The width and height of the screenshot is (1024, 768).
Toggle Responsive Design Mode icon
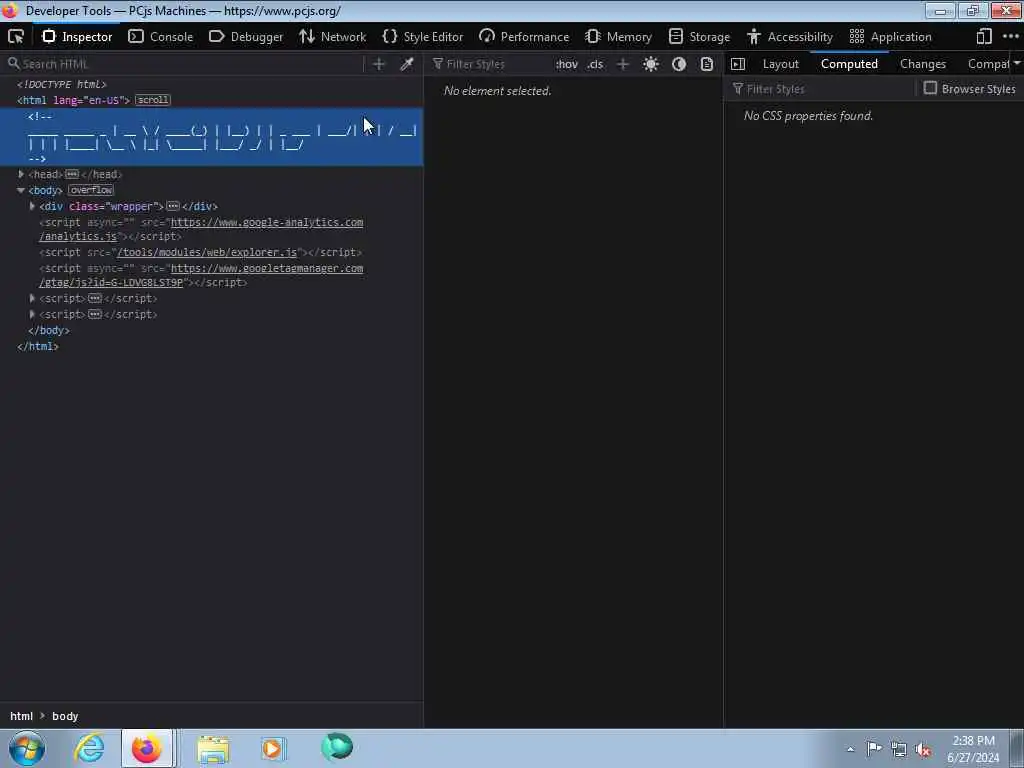click(x=984, y=37)
